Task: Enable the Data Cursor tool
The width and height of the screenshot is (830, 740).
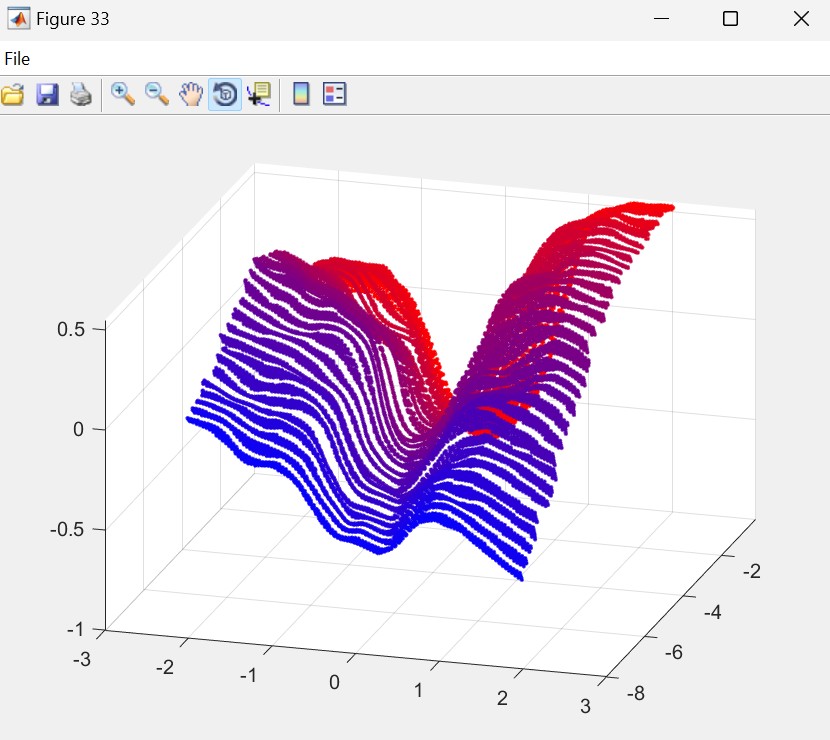Action: (259, 95)
